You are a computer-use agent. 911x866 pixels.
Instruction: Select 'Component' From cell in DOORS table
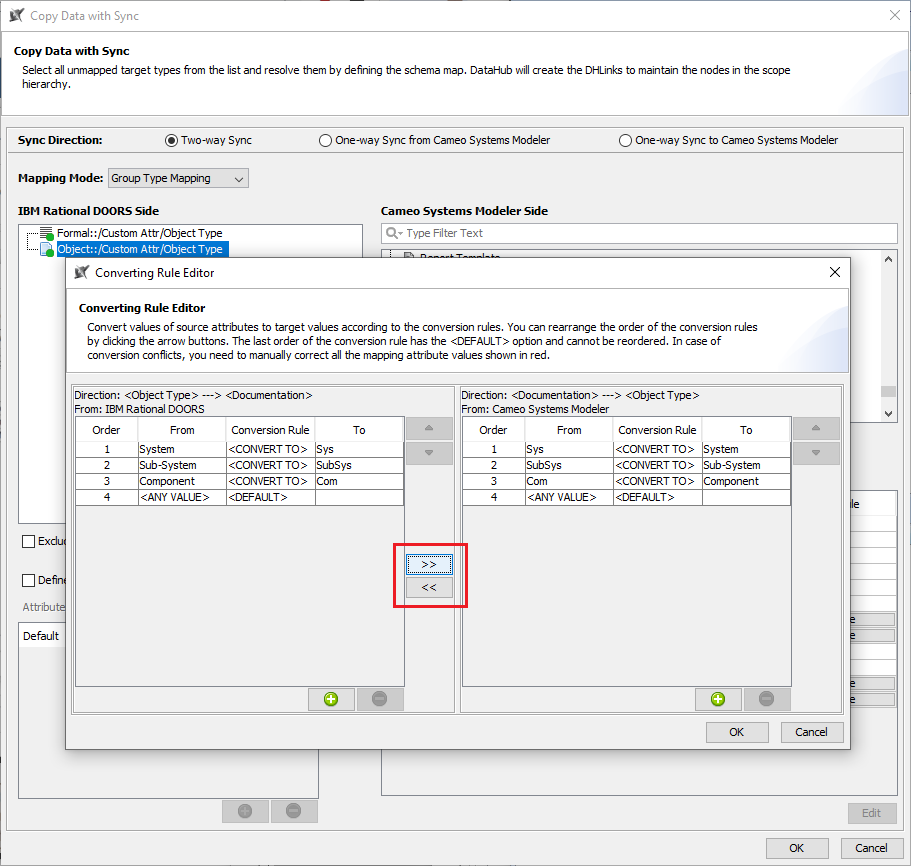(x=182, y=481)
